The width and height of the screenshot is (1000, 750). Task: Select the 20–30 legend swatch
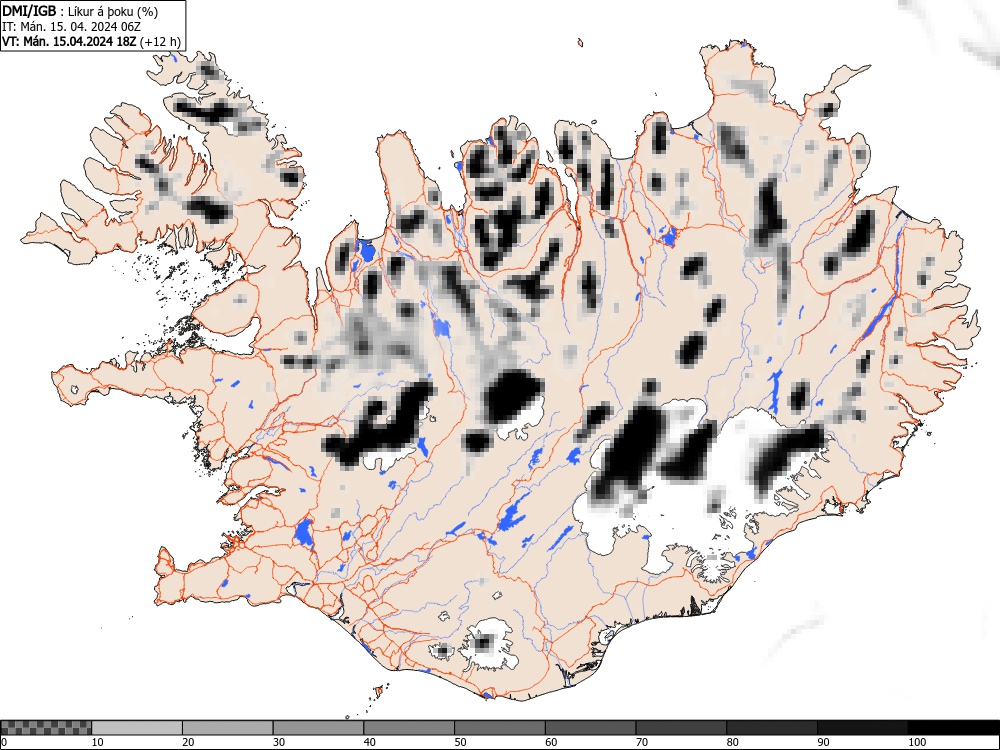228,728
